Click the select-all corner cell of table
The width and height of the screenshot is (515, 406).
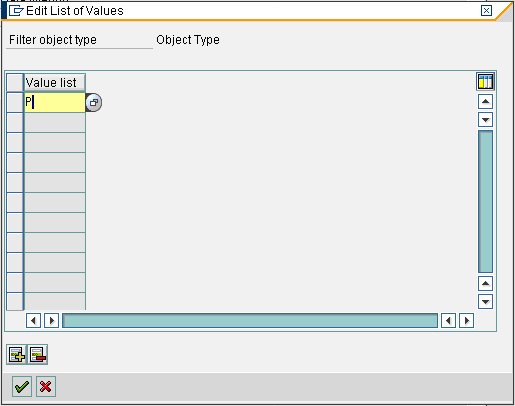point(15,82)
